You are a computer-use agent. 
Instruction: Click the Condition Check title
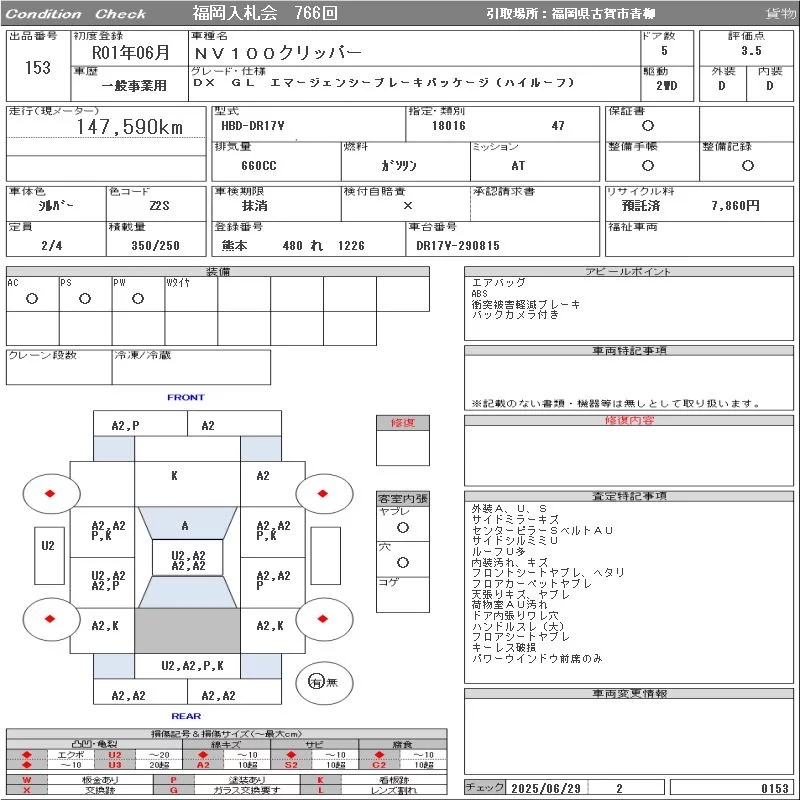click(76, 14)
